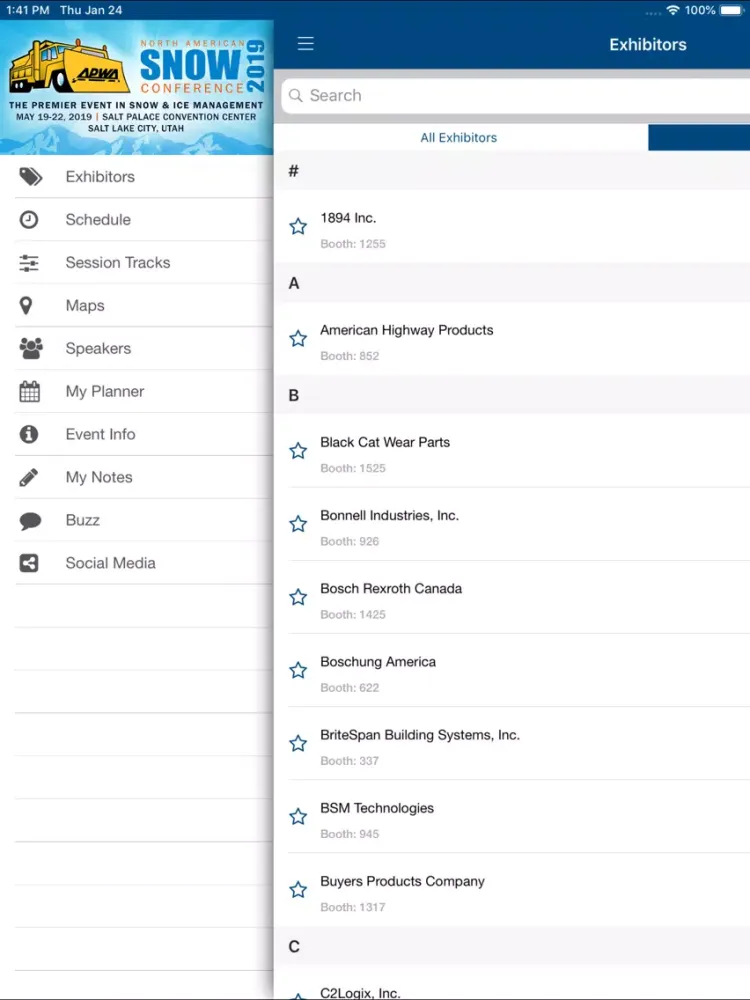
Task: Tap Booth: 1425 text
Action: tap(353, 615)
